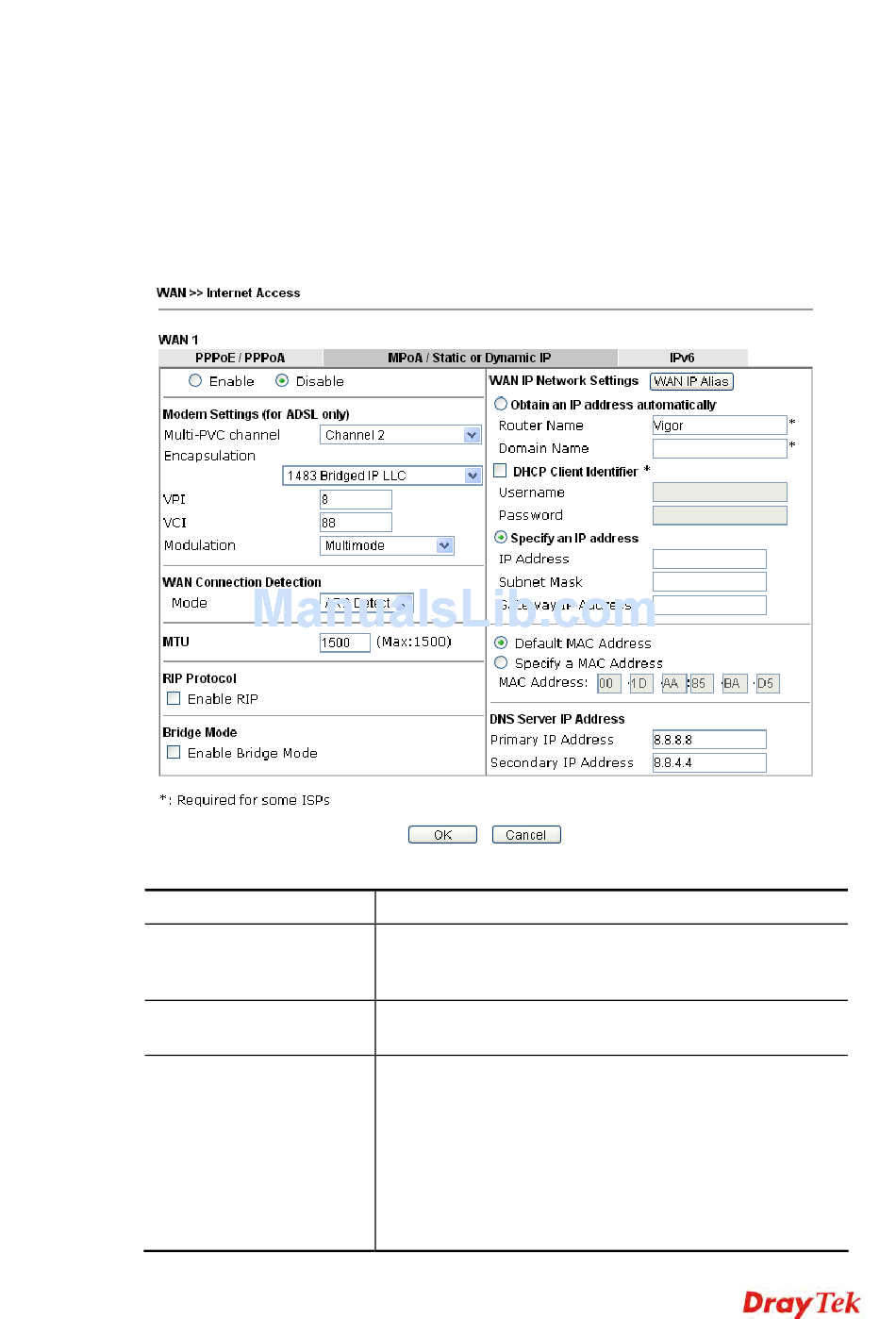The image size is (896, 1319).
Task: Click the MAC Address field containing AA
Action: point(672,683)
